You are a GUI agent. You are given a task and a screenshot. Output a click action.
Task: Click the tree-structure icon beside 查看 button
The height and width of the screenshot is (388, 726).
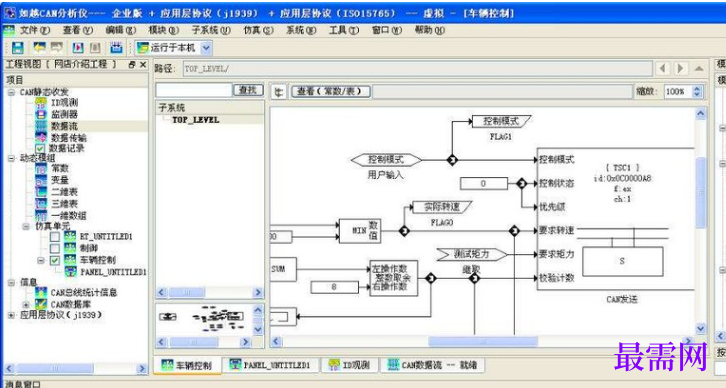pyautogui.click(x=278, y=91)
